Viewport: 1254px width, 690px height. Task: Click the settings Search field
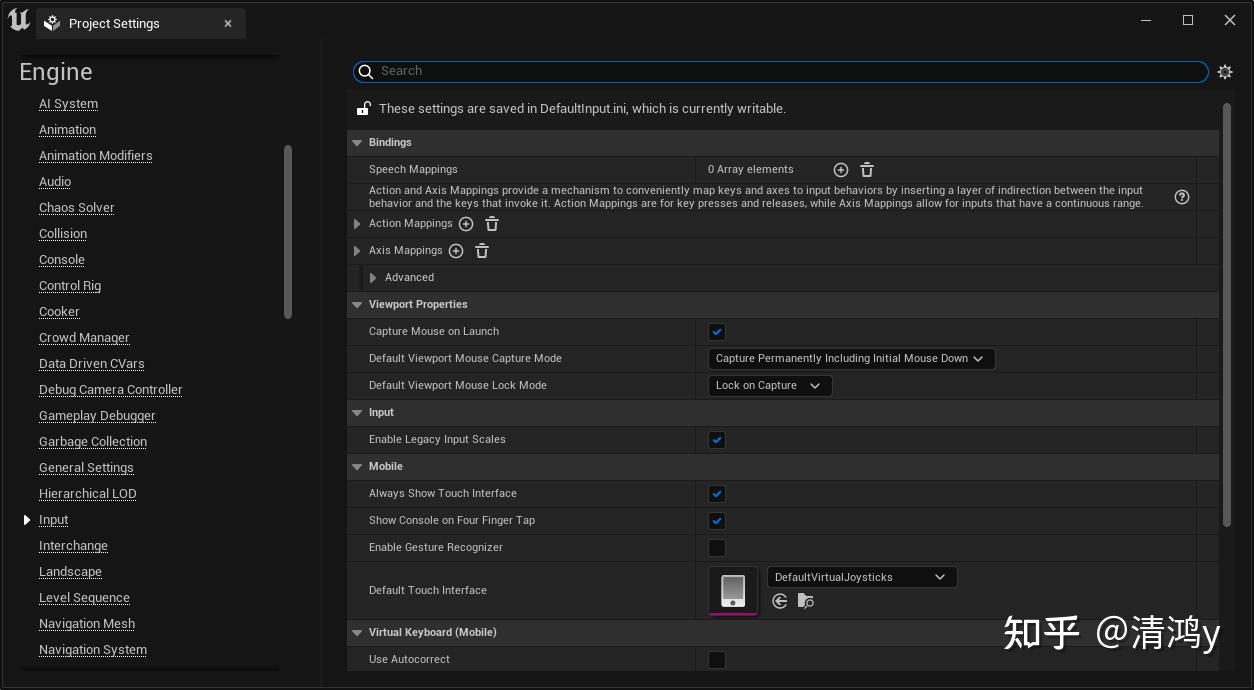[x=780, y=72]
